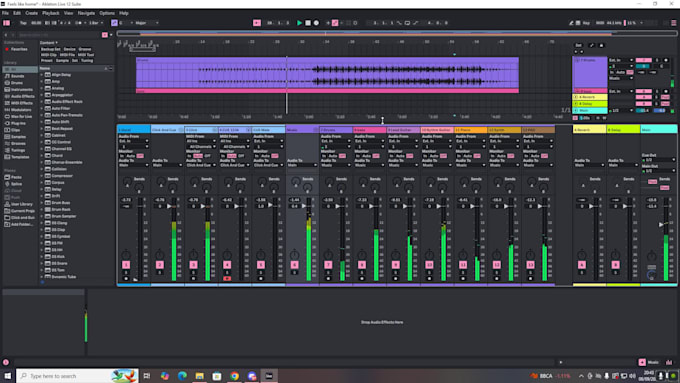Click the Backup Set filter tag
This screenshot has width=680, height=383.
click(x=51, y=49)
